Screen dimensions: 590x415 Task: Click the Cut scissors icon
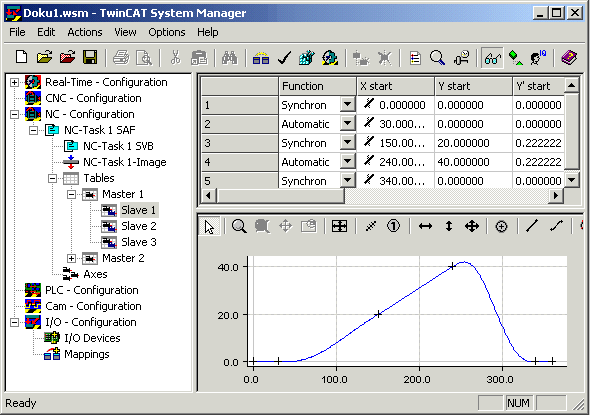175,58
